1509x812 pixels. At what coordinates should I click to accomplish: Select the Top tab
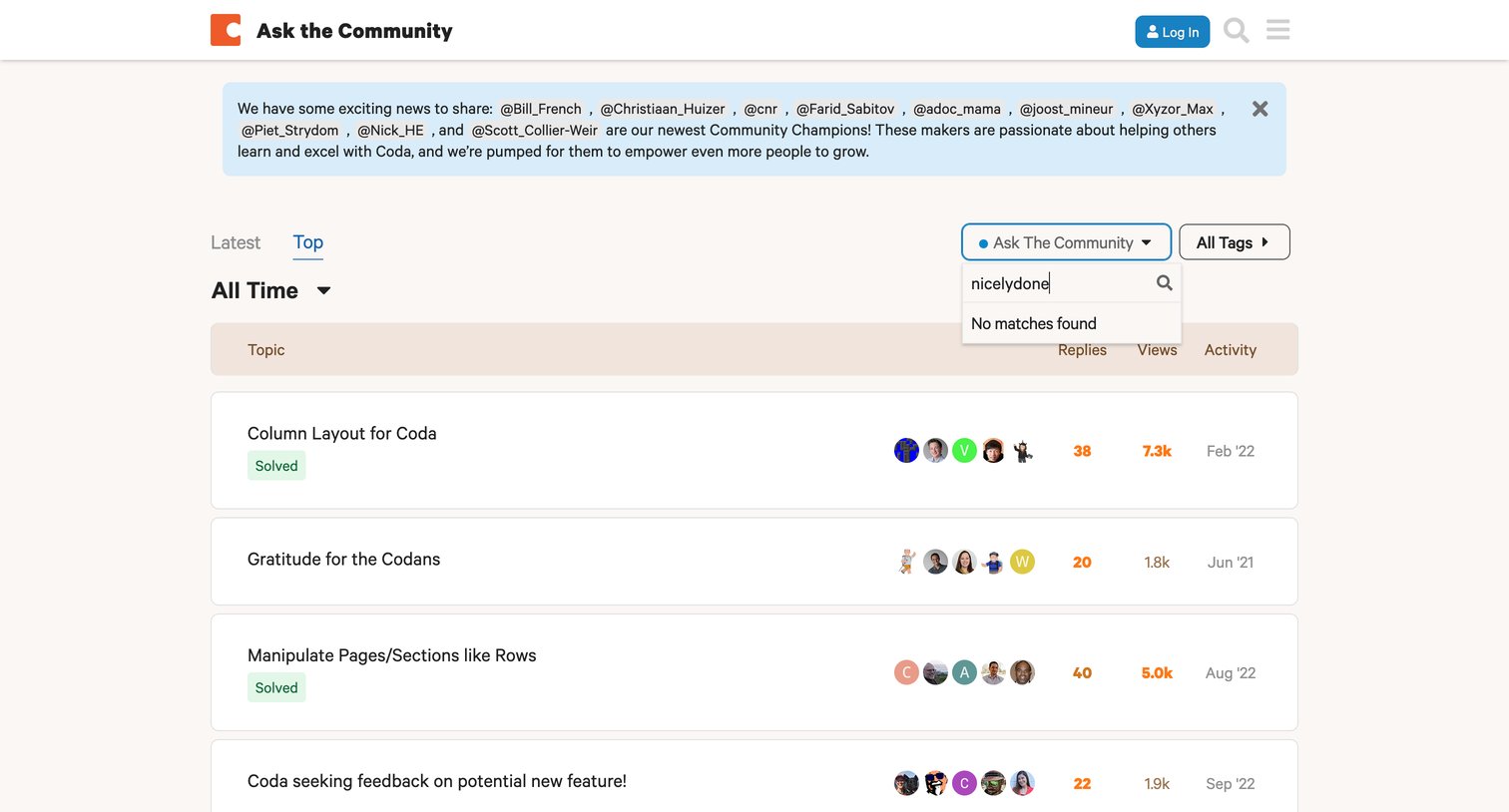(x=308, y=242)
